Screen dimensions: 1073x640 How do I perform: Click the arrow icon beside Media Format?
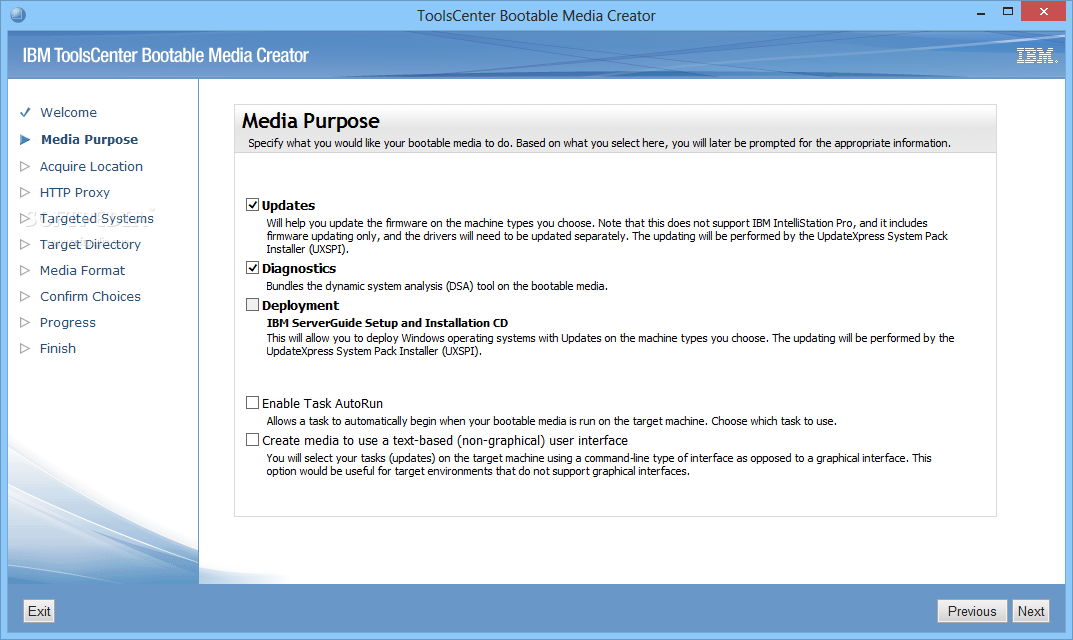coord(25,270)
